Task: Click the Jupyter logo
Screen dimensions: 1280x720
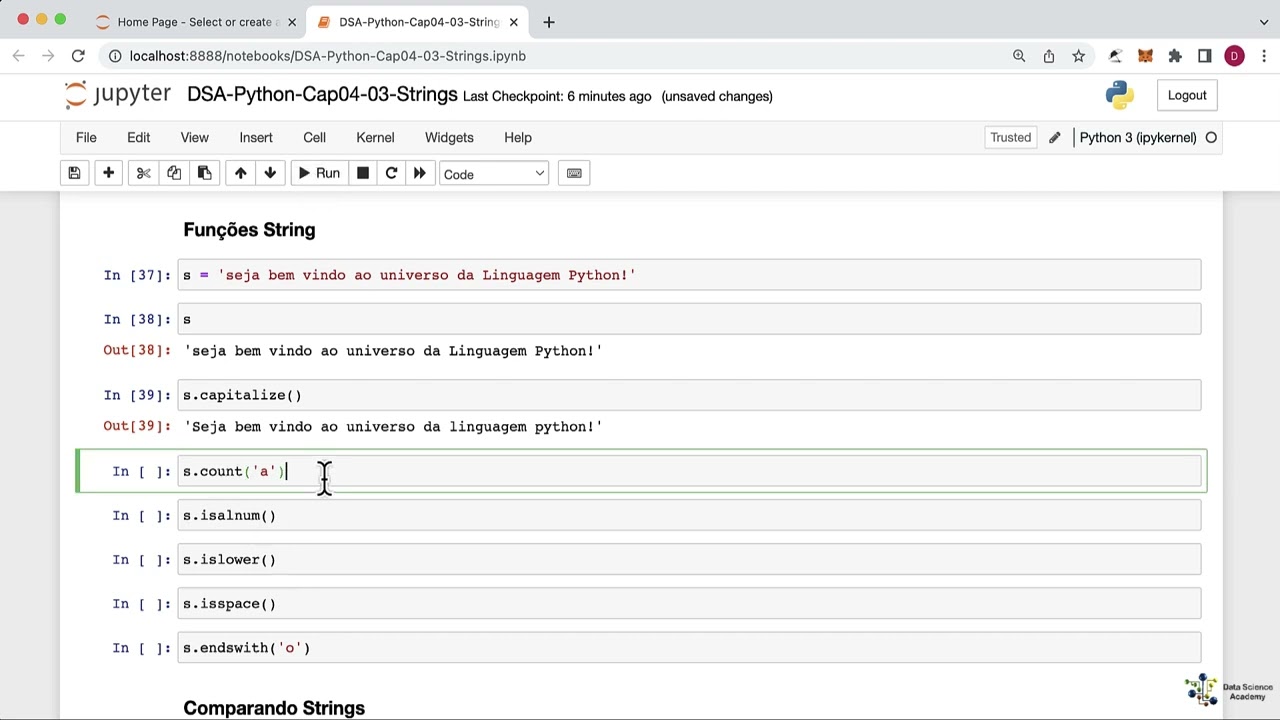Action: [x=118, y=95]
